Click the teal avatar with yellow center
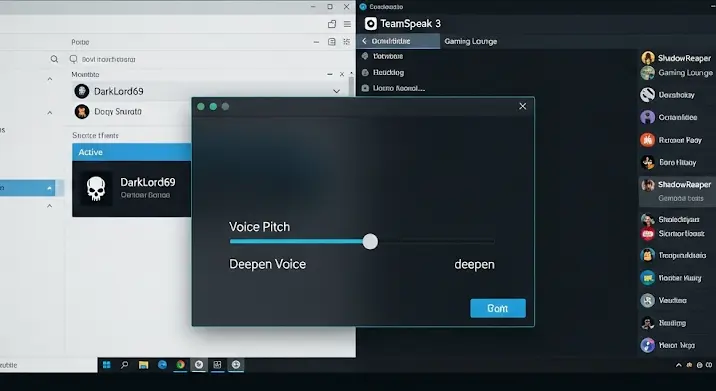This screenshot has height=391, width=716. point(648,277)
